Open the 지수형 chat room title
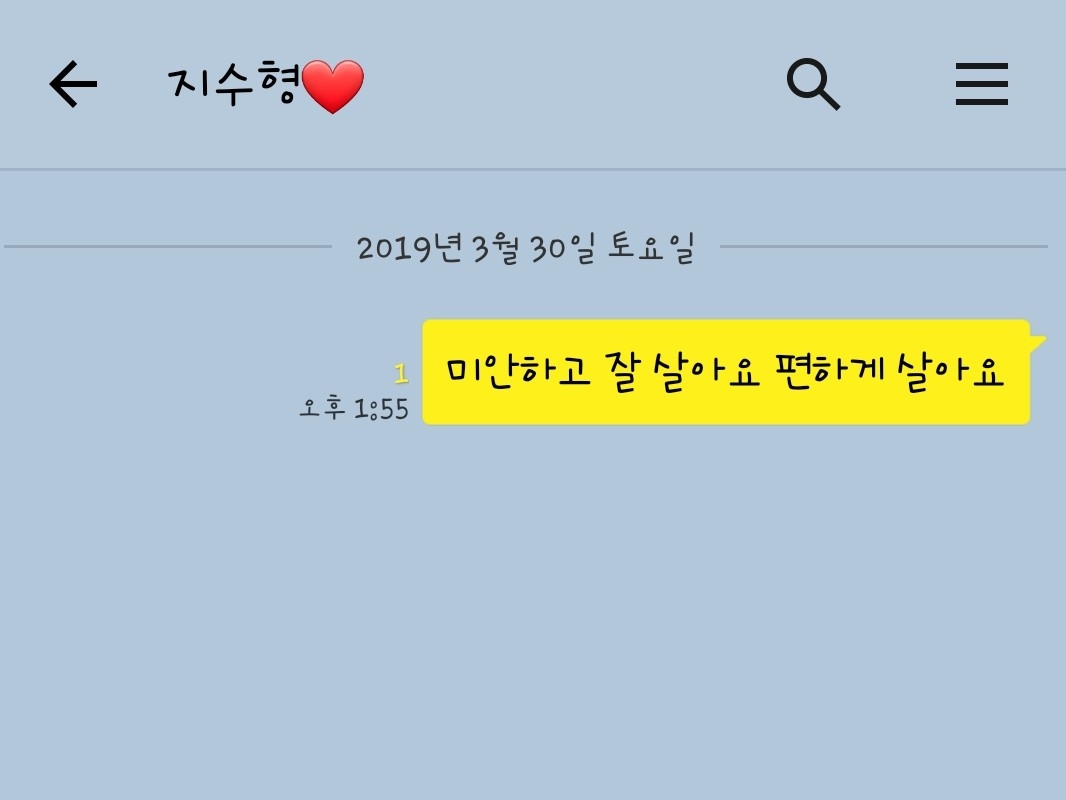The height and width of the screenshot is (800, 1066). point(233,84)
